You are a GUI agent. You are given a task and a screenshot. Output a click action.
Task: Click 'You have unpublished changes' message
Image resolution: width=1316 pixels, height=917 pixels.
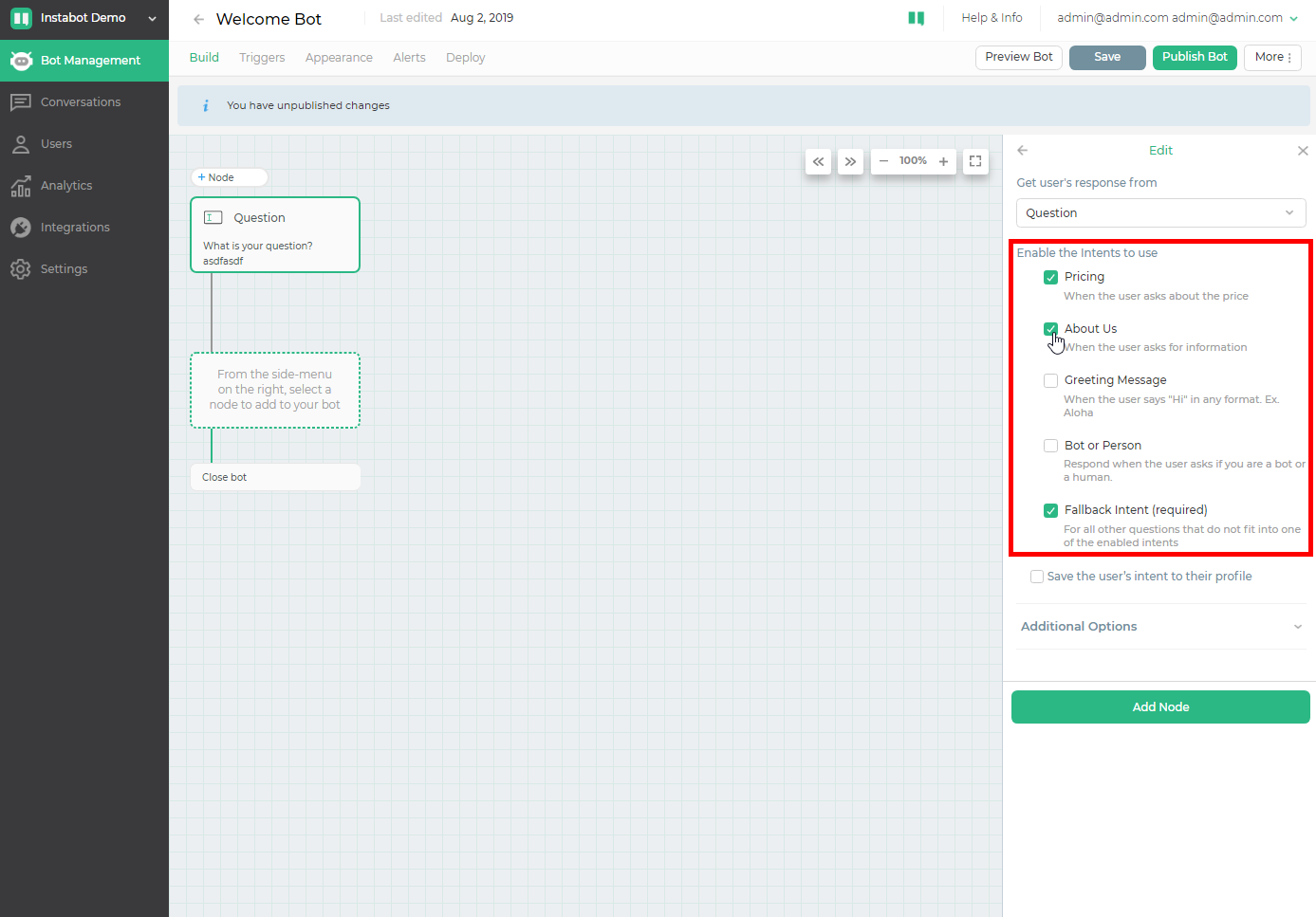click(x=308, y=105)
